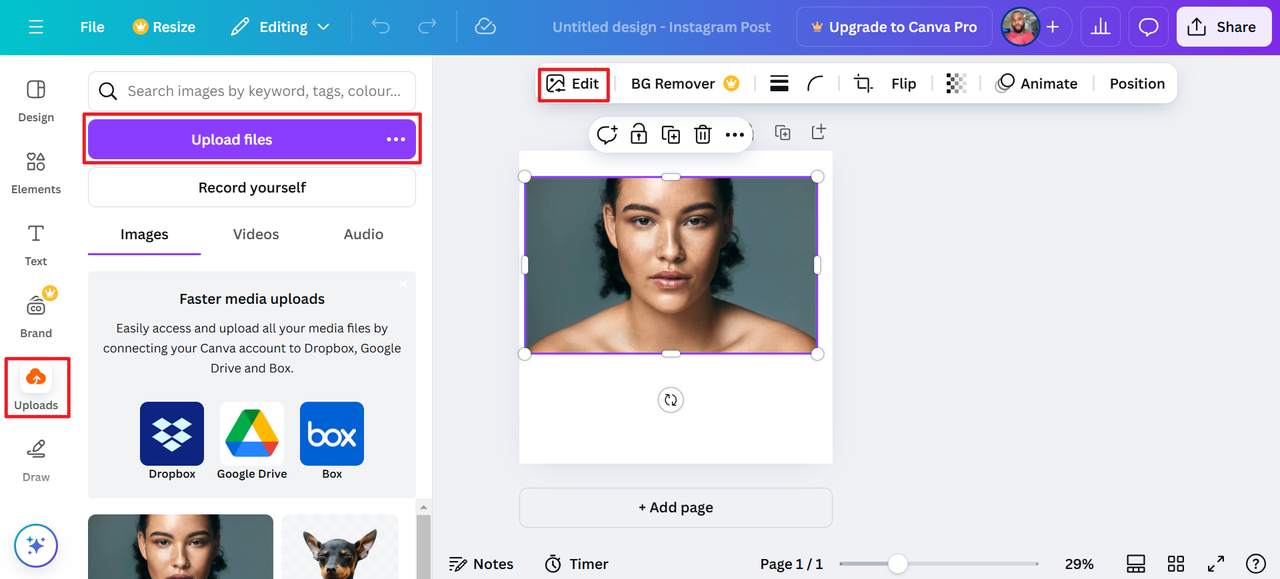Switch to the Audio tab
The image size is (1280, 579).
click(364, 234)
